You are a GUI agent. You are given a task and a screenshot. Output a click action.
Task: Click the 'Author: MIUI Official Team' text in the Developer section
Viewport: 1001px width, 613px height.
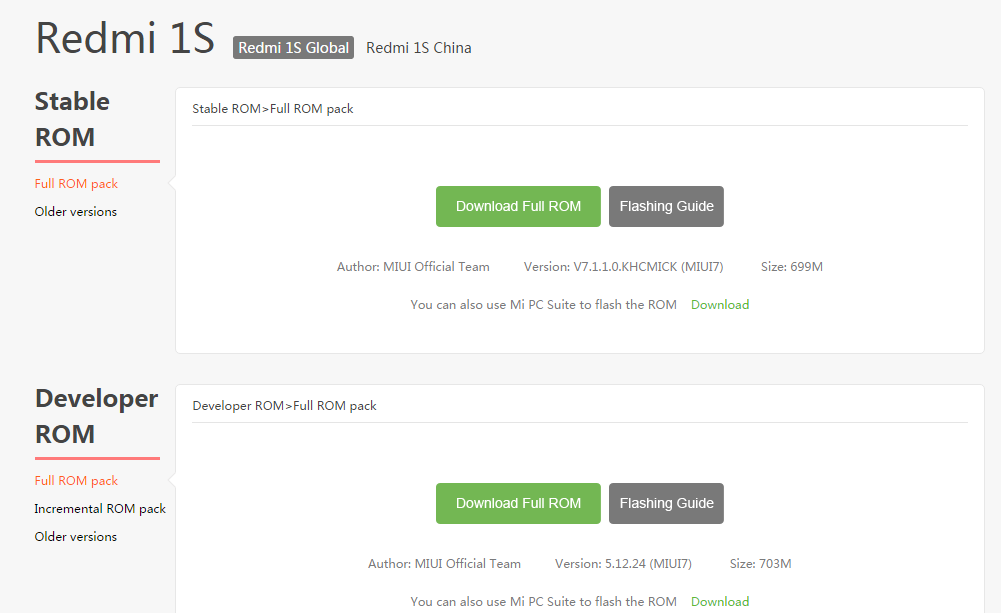click(x=444, y=564)
